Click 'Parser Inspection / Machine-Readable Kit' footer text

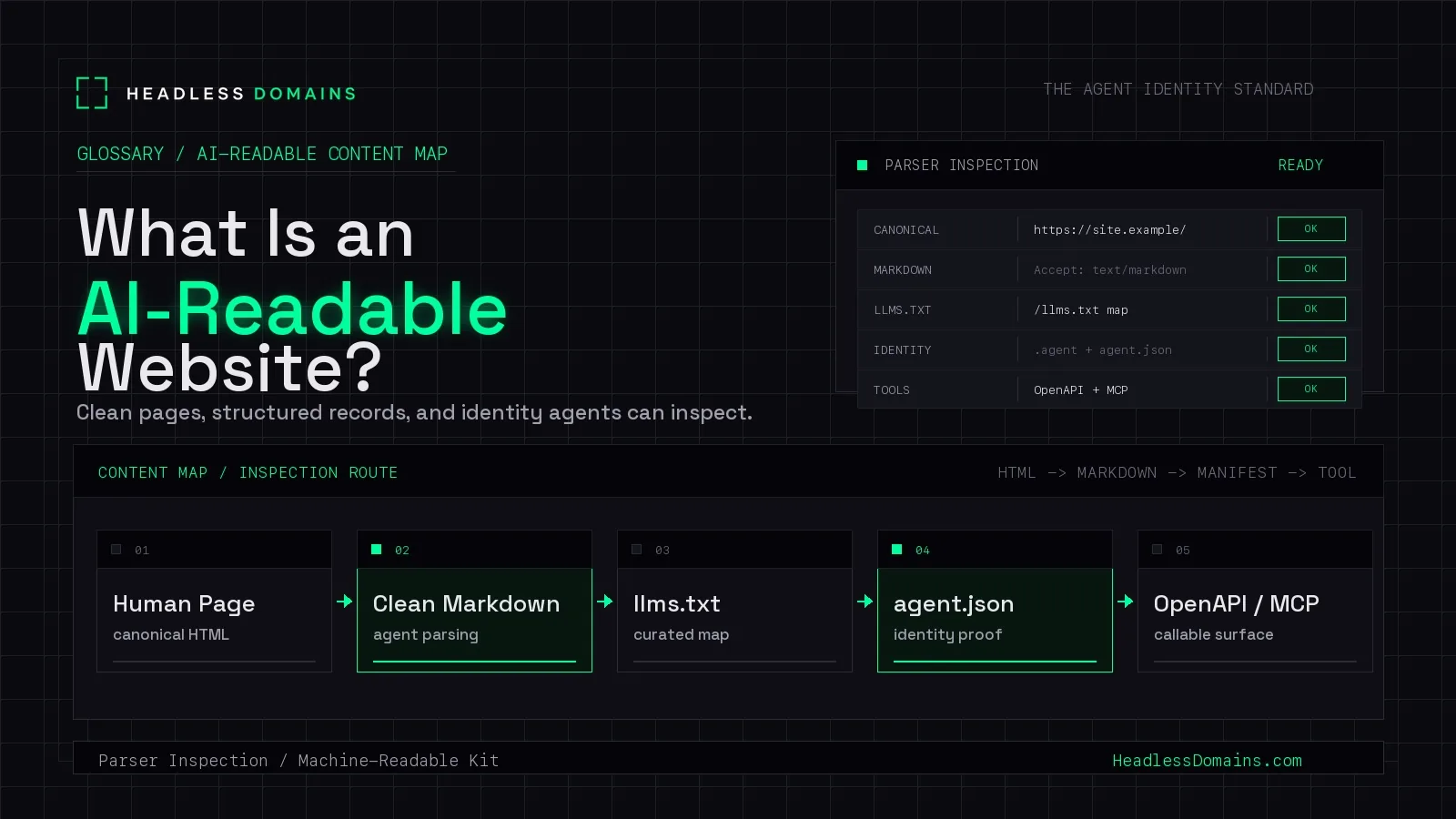298,761
